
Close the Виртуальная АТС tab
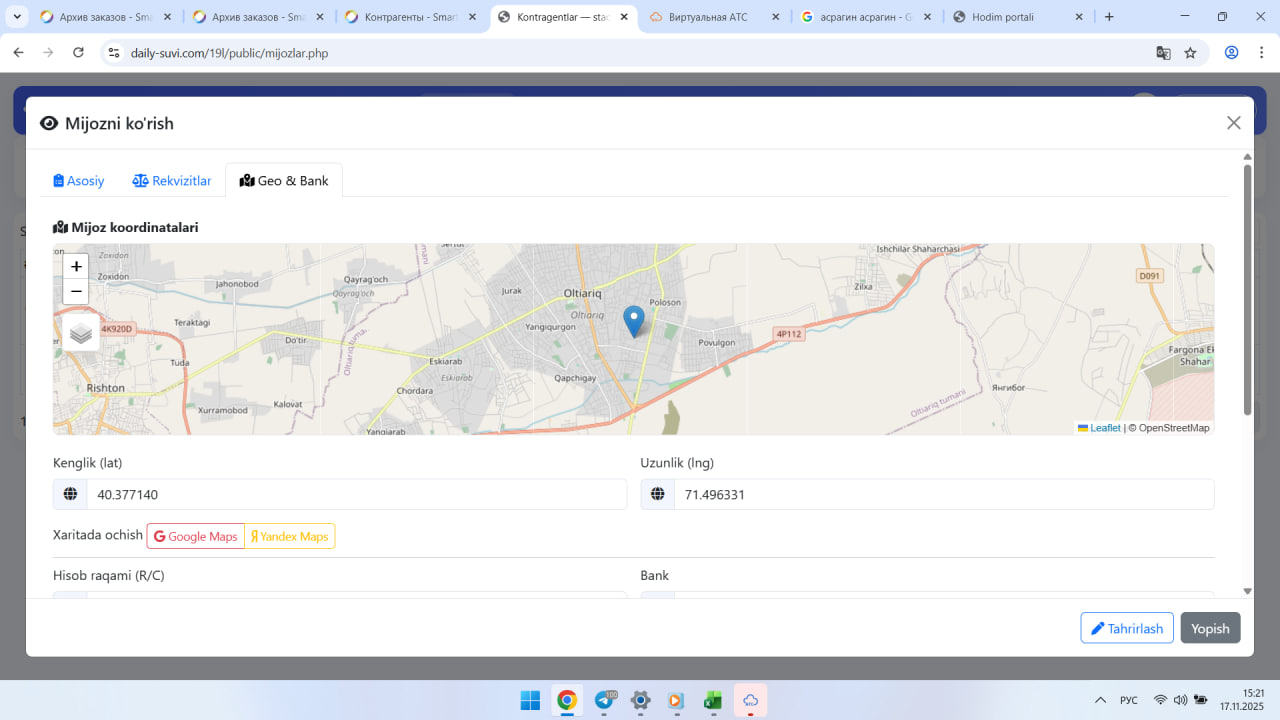pyautogui.click(x=776, y=17)
